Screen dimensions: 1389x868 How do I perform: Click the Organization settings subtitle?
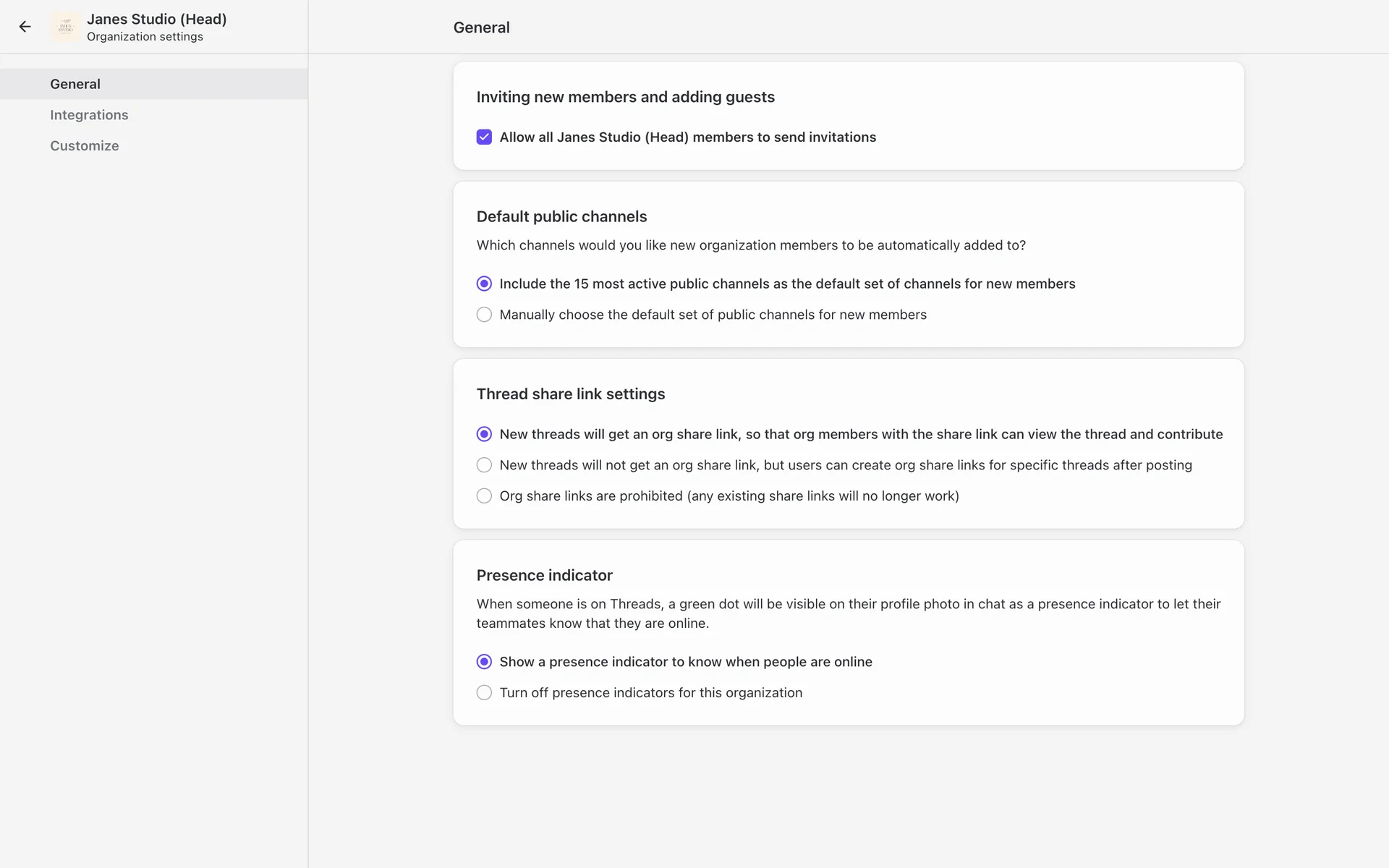[145, 37]
